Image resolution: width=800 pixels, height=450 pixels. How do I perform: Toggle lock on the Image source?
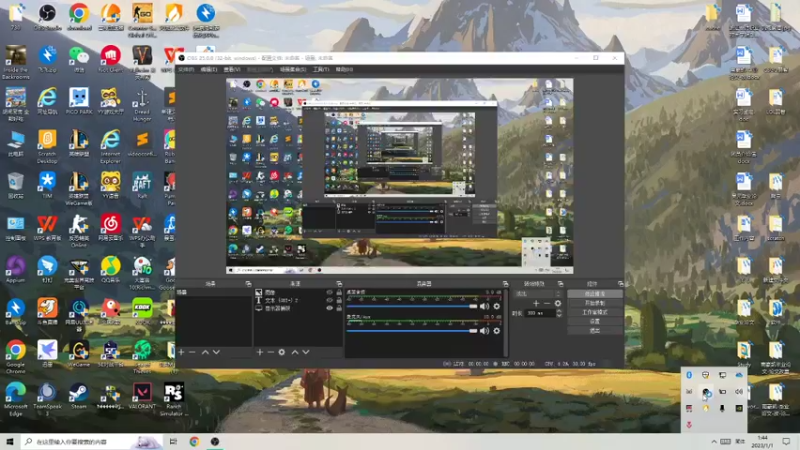point(339,292)
